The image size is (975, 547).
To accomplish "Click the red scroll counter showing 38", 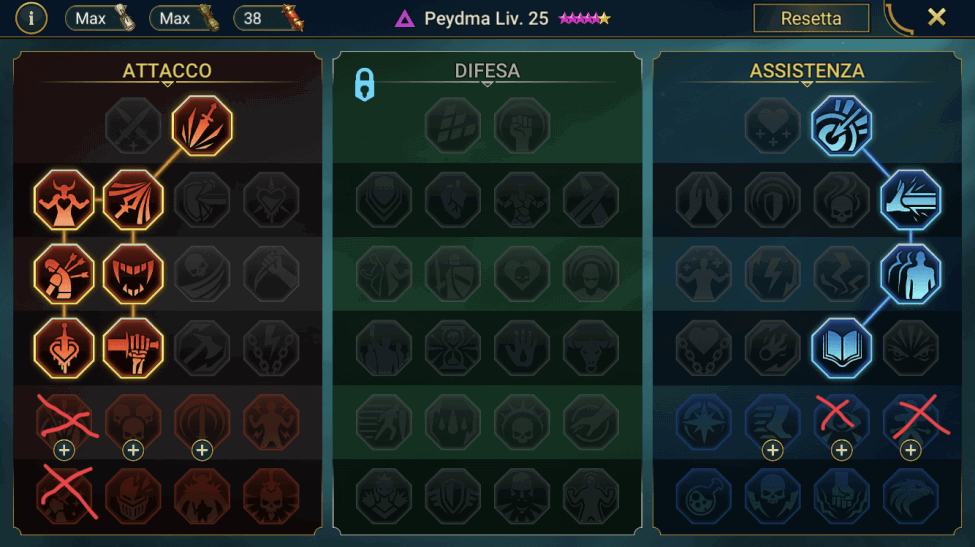I will pos(269,18).
